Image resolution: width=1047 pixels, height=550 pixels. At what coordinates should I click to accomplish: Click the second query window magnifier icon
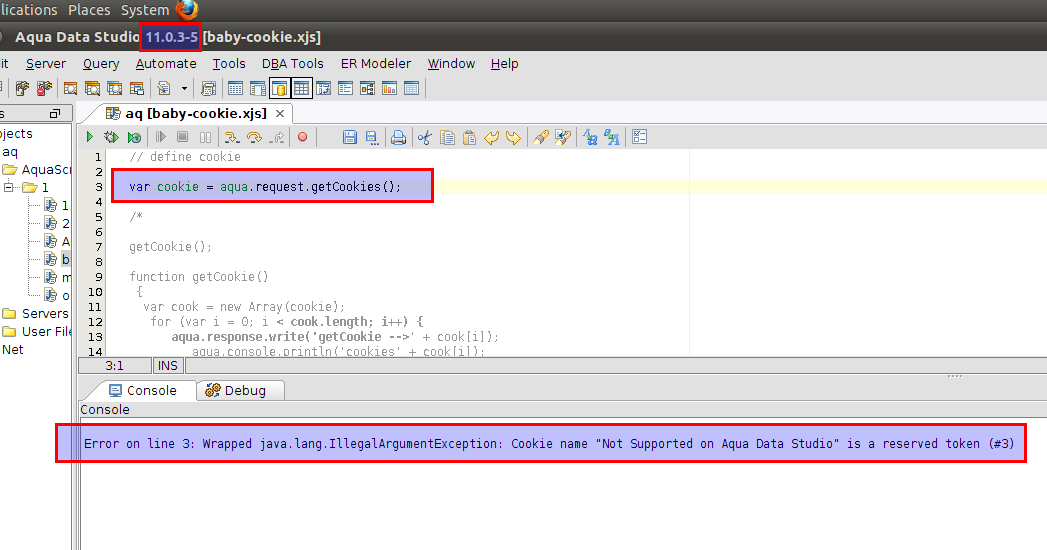92,88
